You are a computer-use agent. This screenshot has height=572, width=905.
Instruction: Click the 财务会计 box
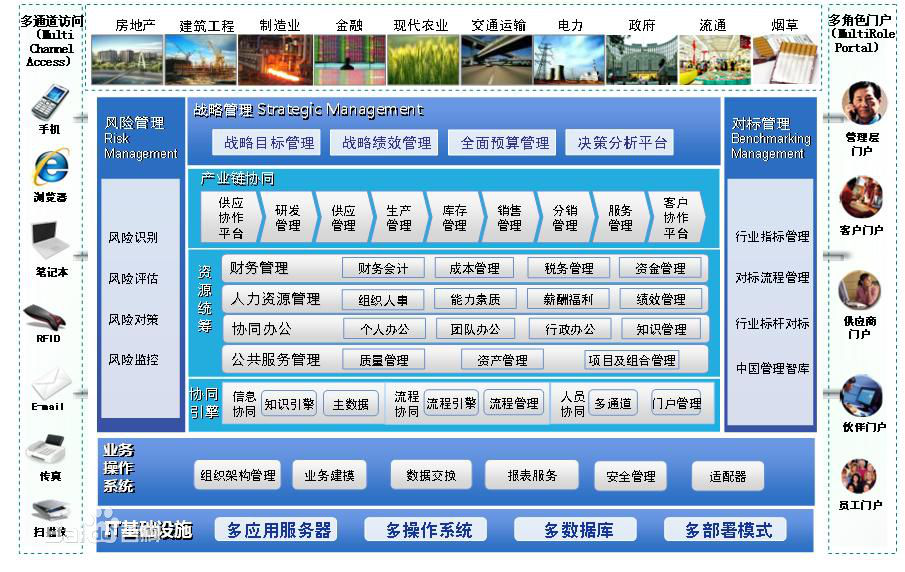pos(383,268)
